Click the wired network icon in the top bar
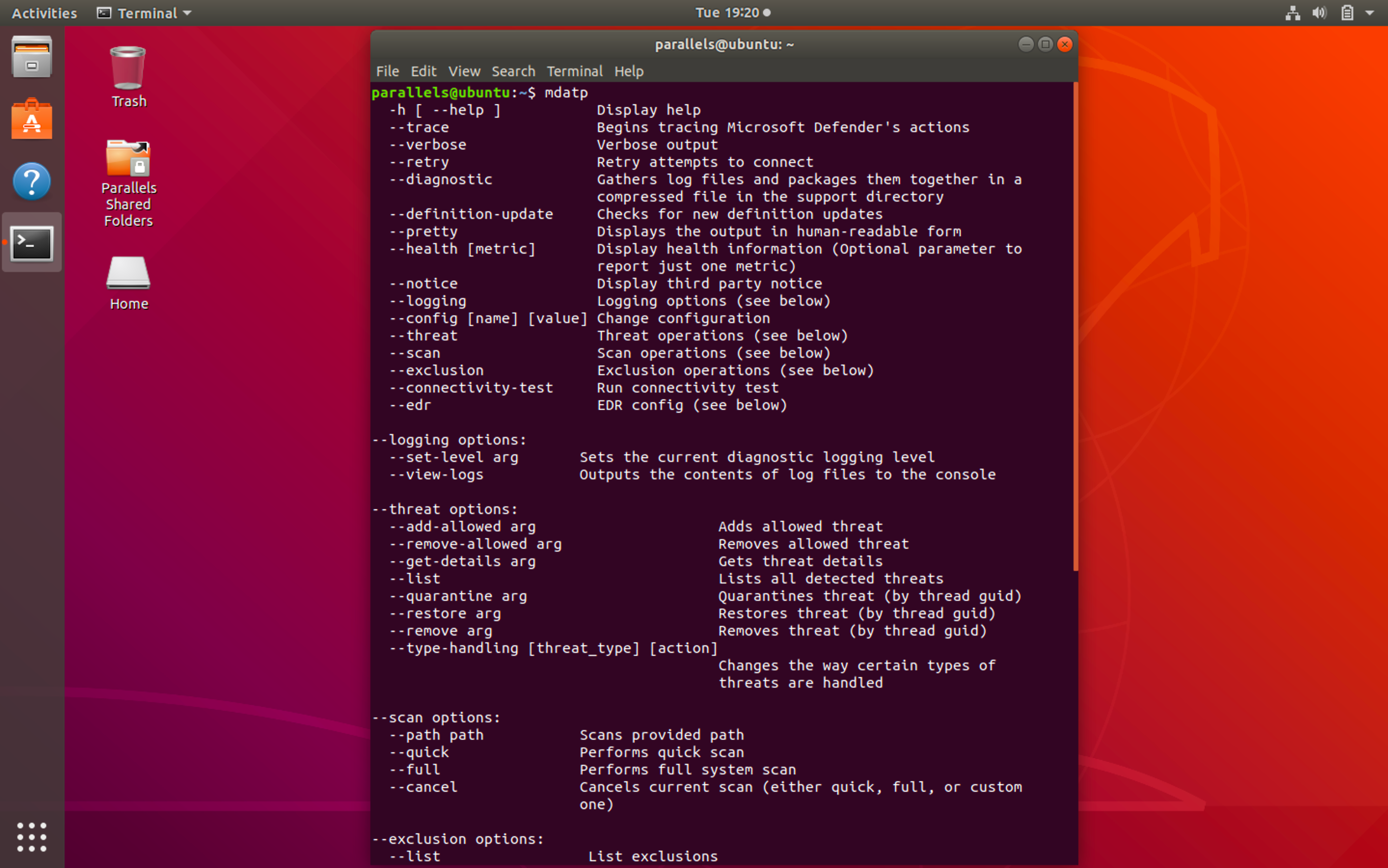 1293,13
